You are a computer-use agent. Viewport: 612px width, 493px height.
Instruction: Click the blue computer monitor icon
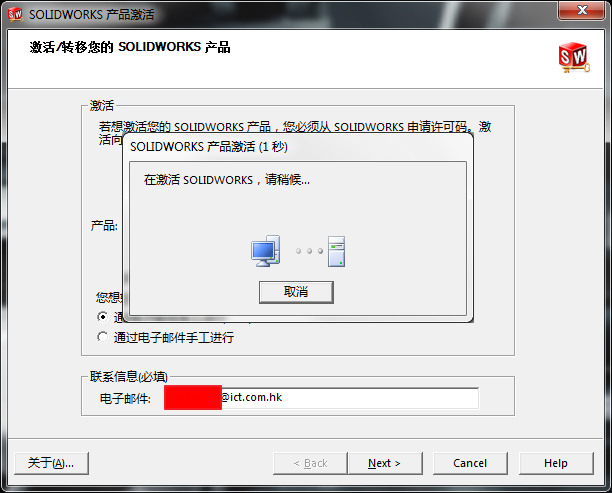pyautogui.click(x=265, y=251)
